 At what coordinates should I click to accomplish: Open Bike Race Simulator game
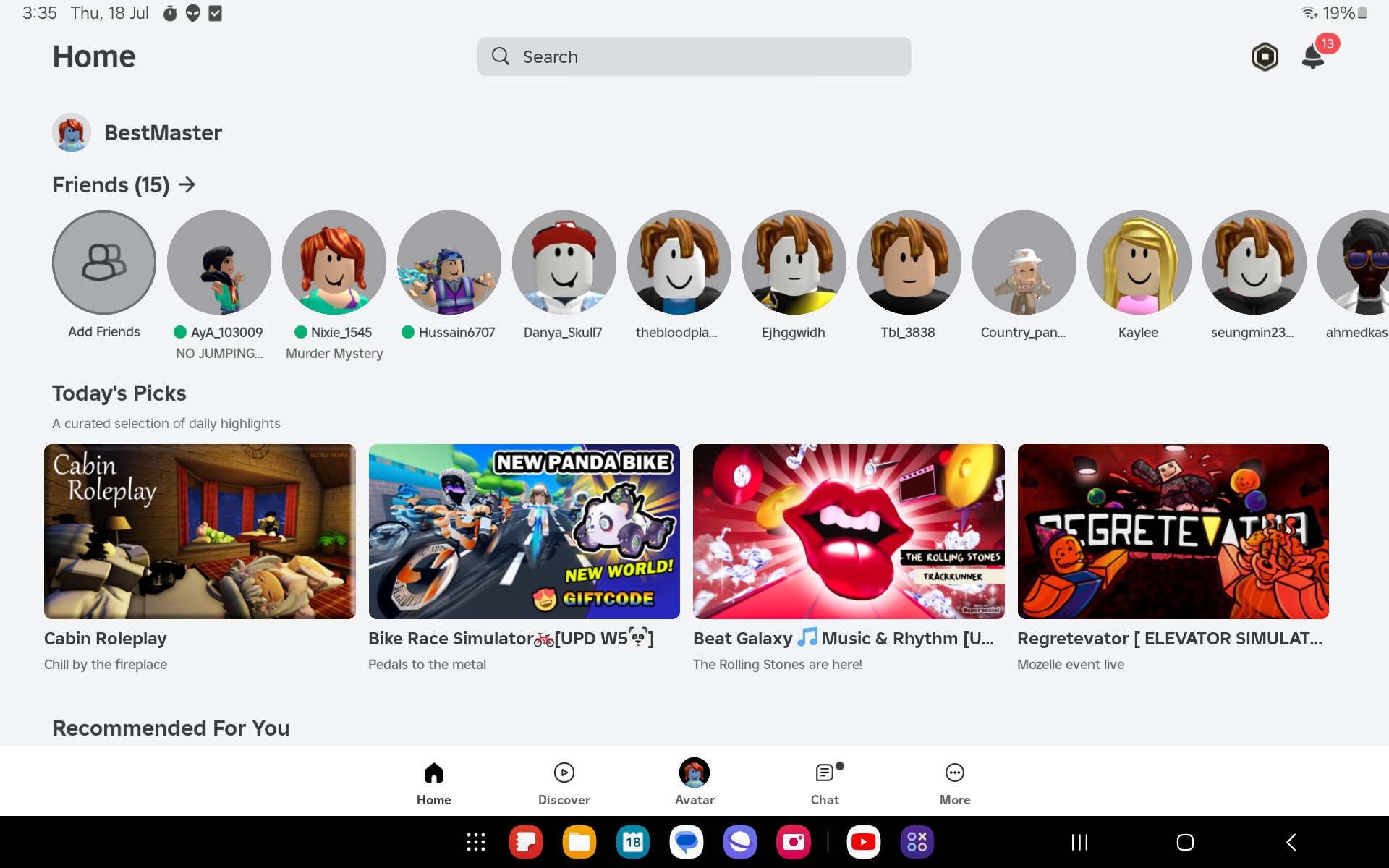coord(524,532)
